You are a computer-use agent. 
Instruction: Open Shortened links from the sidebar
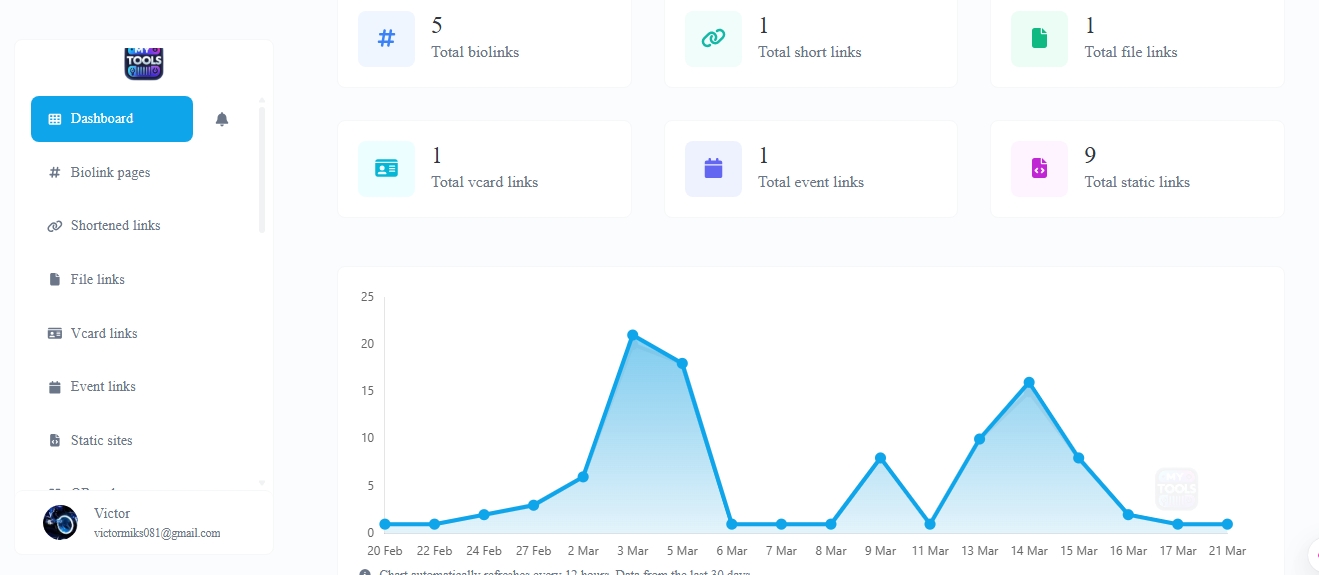[x=115, y=226]
